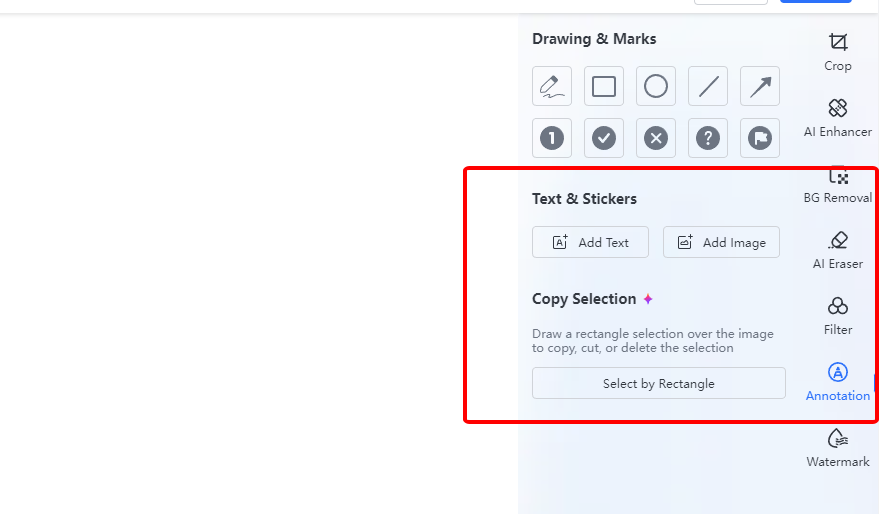The width and height of the screenshot is (879, 514).
Task: Choose the circle shape tool
Action: (x=656, y=86)
